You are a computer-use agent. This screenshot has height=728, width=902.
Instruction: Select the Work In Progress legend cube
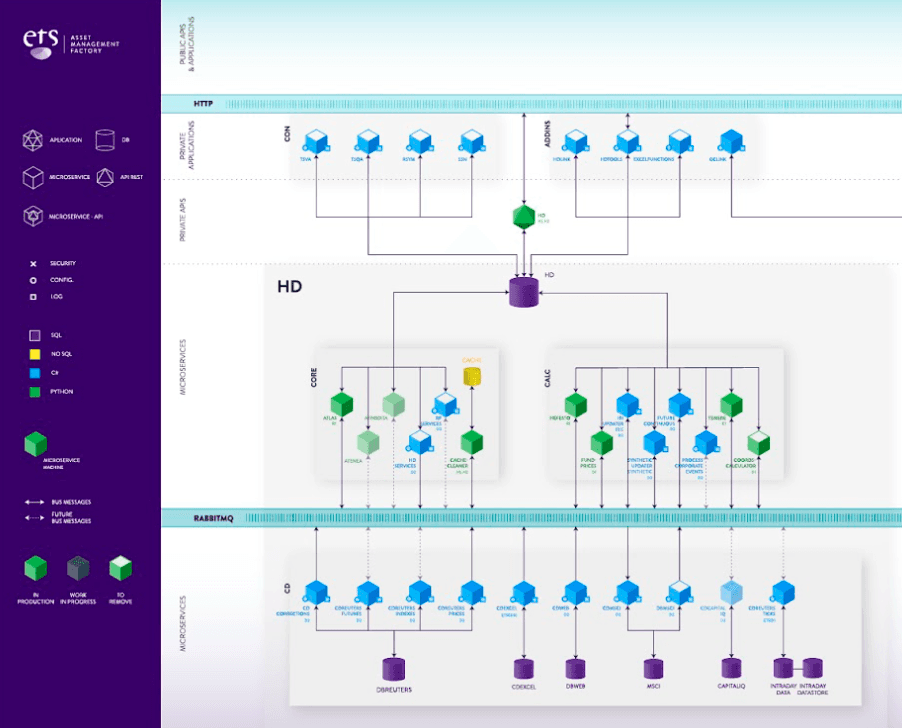coord(78,568)
